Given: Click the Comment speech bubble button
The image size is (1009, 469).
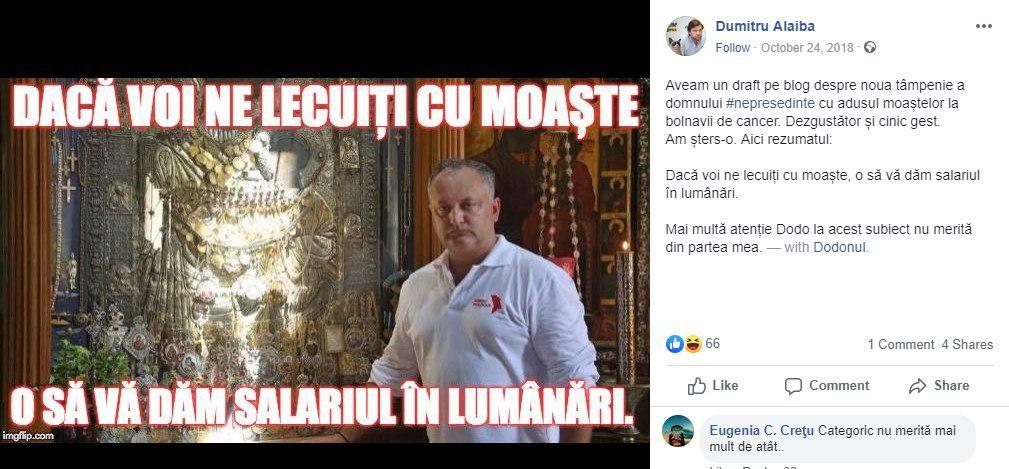Looking at the screenshot, I should coord(827,386).
